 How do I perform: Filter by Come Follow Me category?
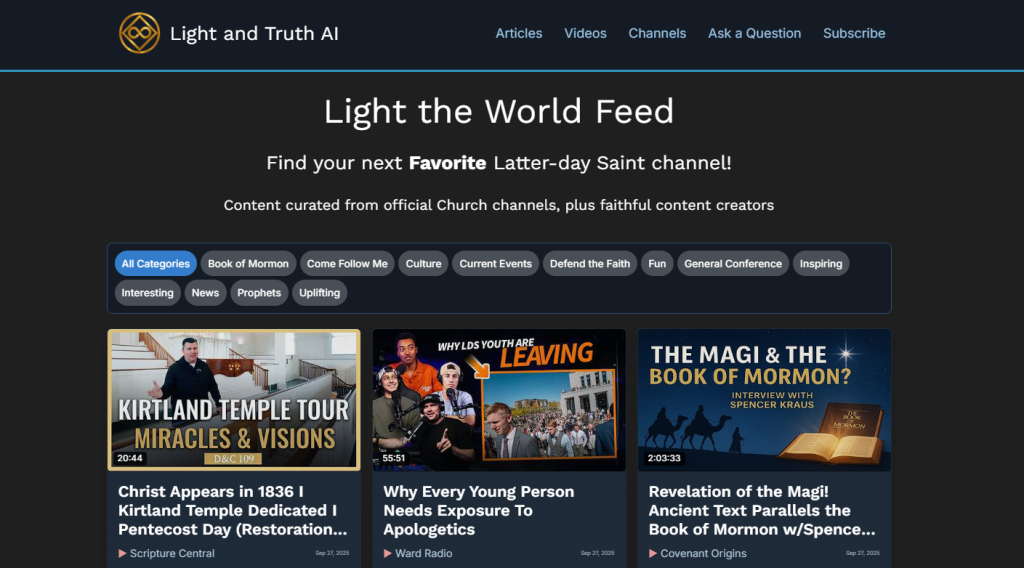coord(347,264)
